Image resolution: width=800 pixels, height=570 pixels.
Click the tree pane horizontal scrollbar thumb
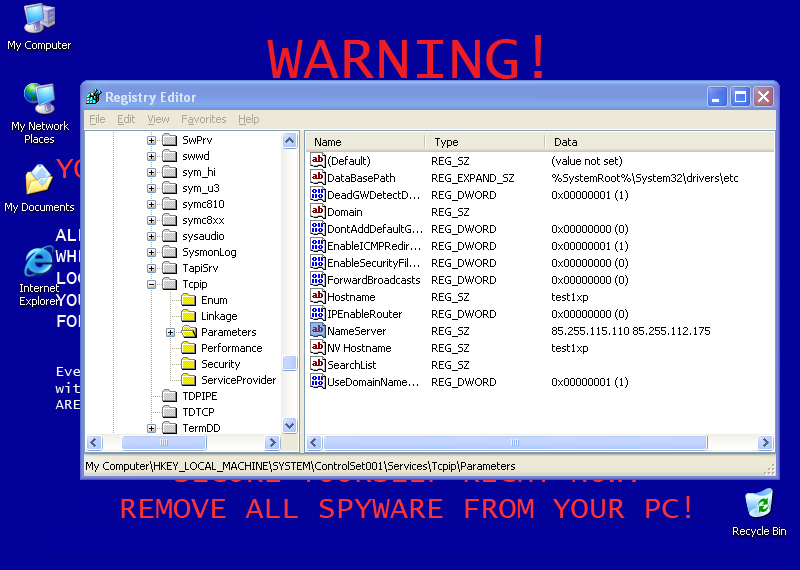coord(164,442)
